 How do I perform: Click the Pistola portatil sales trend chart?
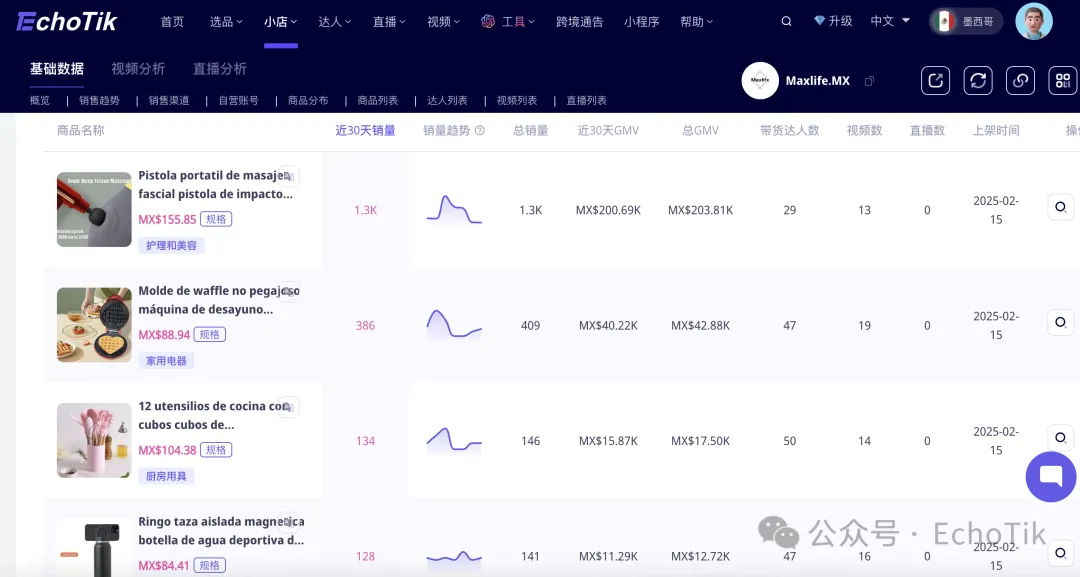[454, 209]
